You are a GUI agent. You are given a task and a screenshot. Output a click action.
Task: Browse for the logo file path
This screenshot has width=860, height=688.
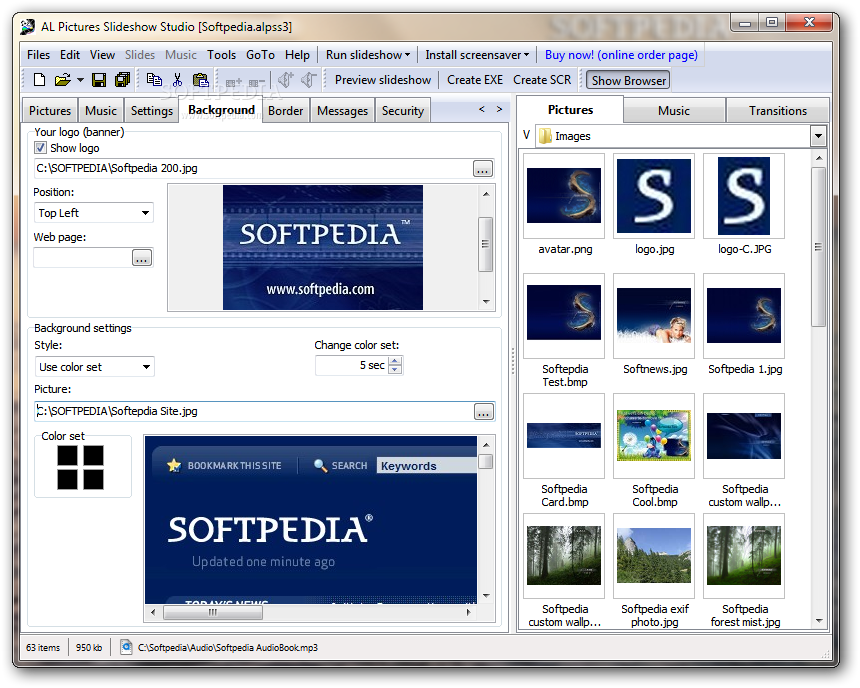coord(483,169)
